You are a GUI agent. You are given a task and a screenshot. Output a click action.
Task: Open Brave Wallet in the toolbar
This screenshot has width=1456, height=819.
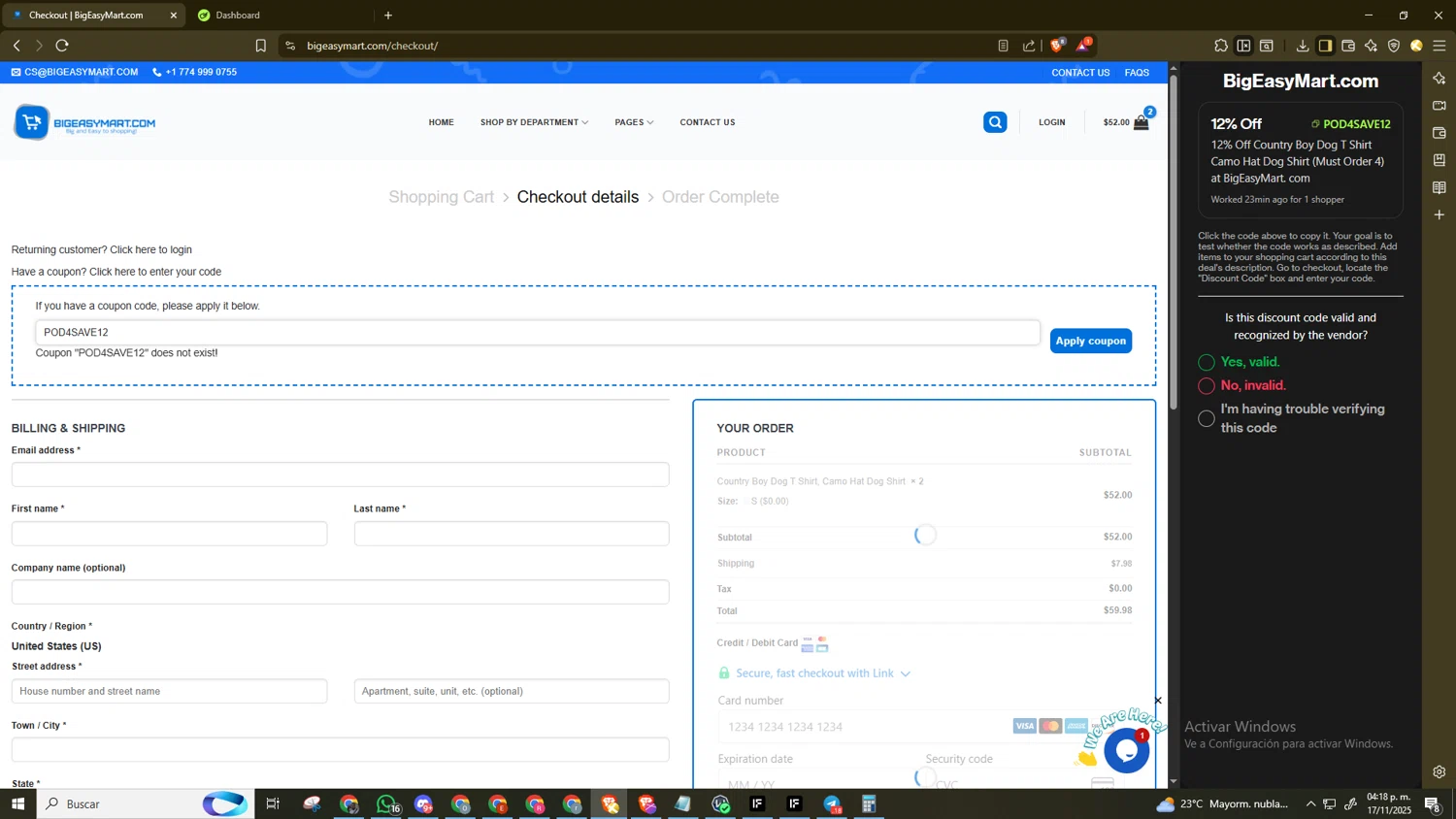click(x=1348, y=46)
